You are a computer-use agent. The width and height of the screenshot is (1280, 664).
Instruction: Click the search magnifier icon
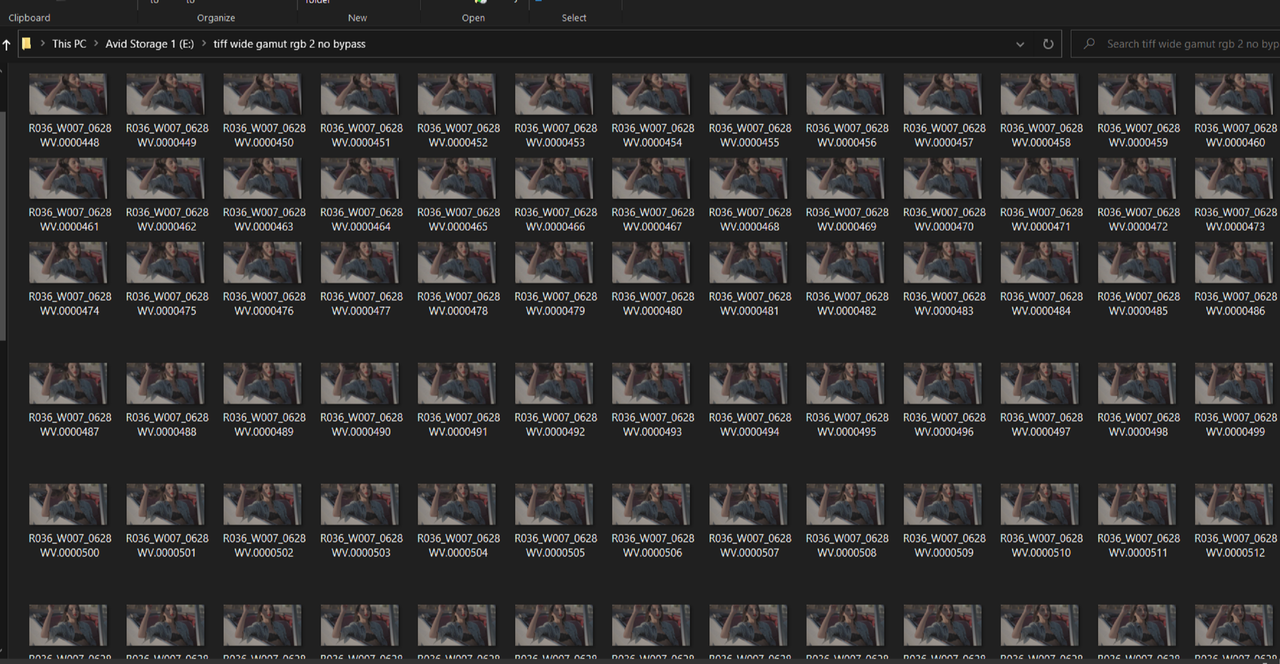[x=1087, y=44]
